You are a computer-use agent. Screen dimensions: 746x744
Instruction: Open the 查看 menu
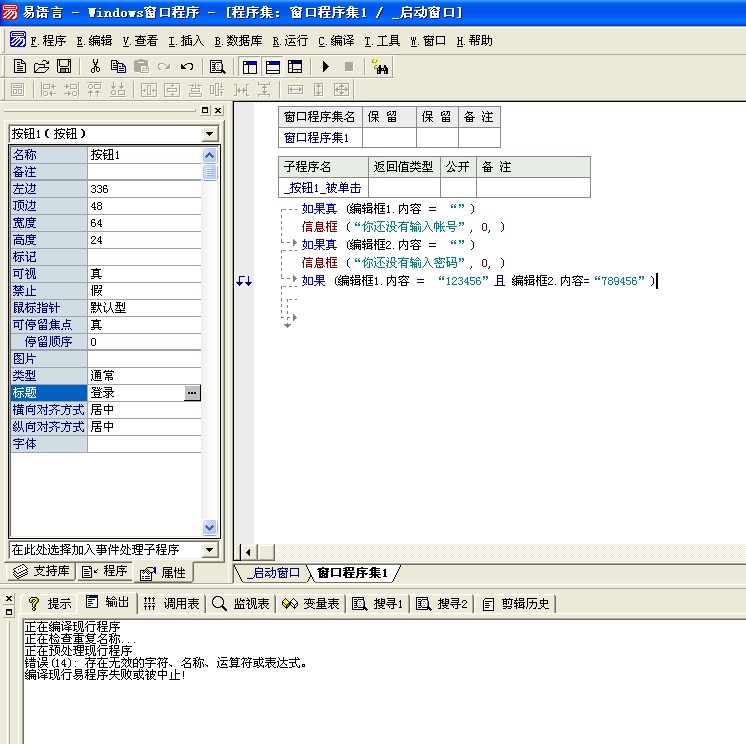[140, 41]
